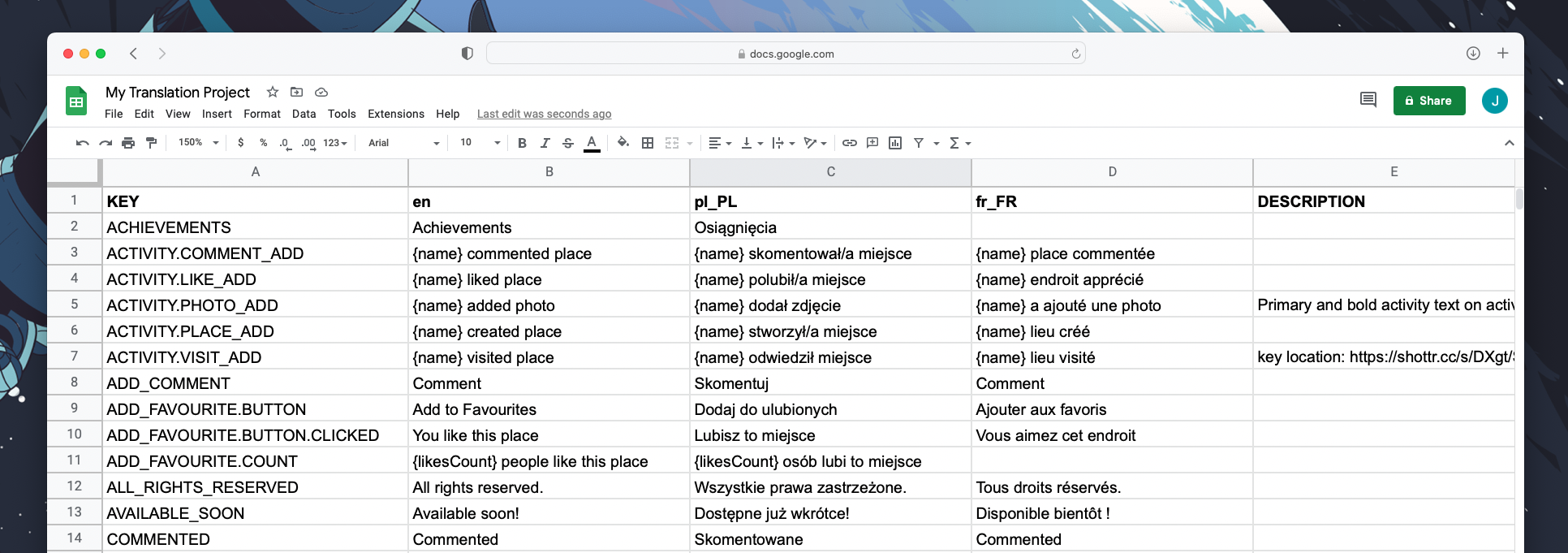
Task: Open the font size dropdown
Action: (480, 143)
